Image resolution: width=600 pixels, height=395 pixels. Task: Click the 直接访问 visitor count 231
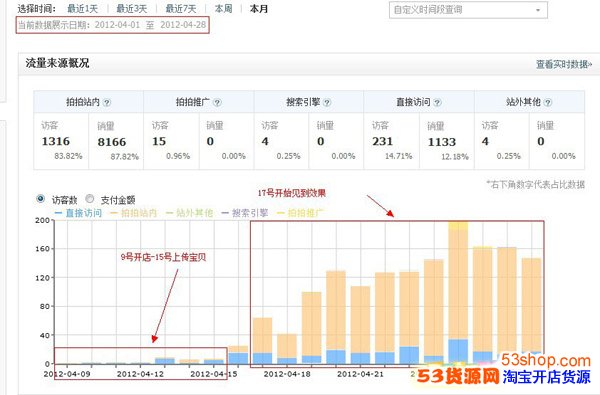click(x=383, y=142)
